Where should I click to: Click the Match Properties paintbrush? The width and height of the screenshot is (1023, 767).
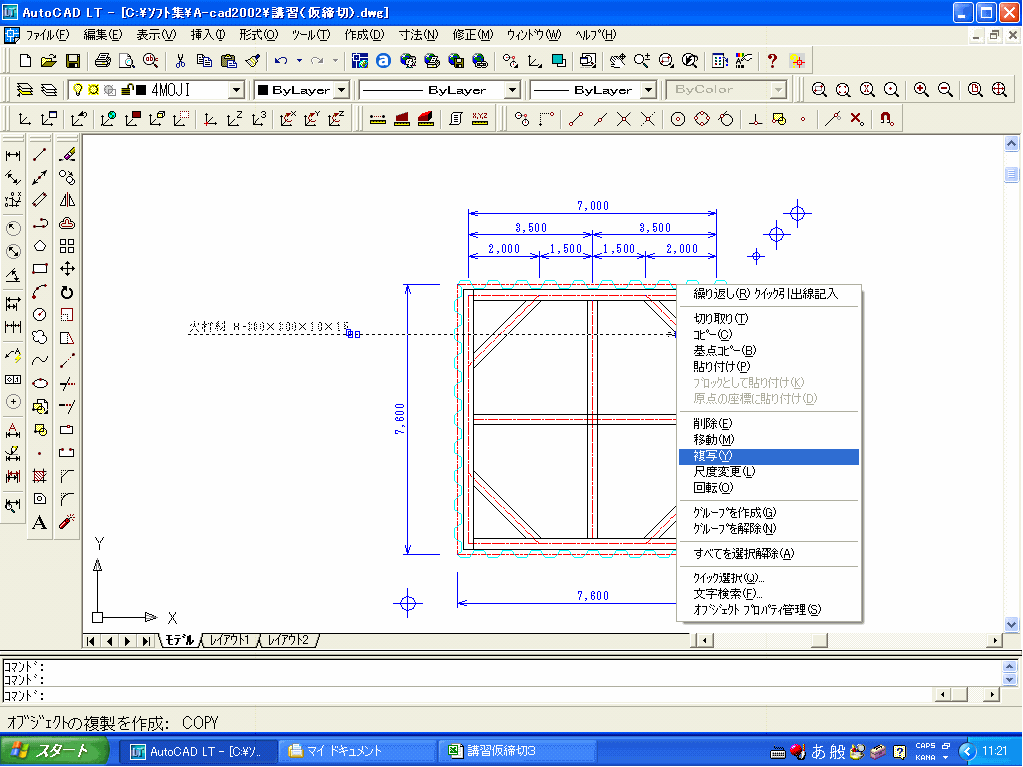click(252, 61)
